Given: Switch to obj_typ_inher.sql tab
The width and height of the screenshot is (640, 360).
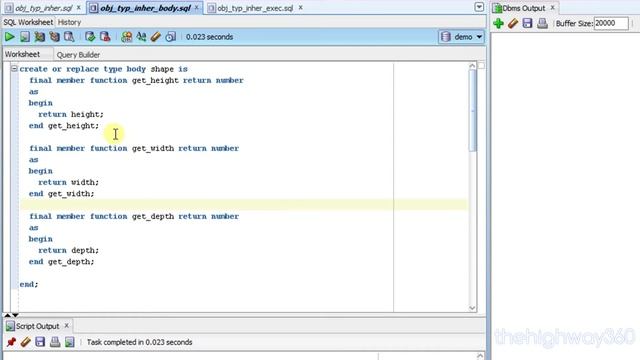Looking at the screenshot, I should (x=43, y=8).
